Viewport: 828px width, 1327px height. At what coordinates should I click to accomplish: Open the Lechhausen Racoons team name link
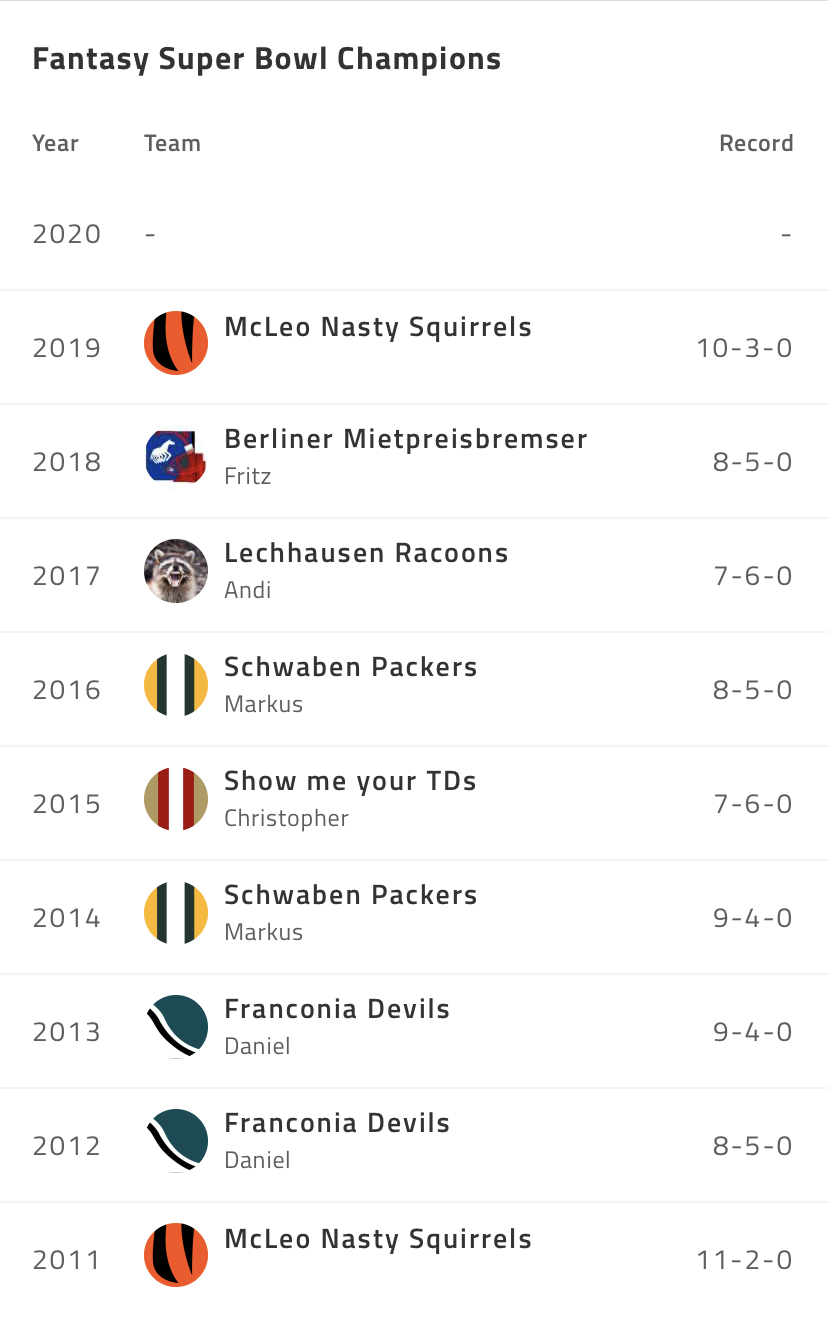366,553
